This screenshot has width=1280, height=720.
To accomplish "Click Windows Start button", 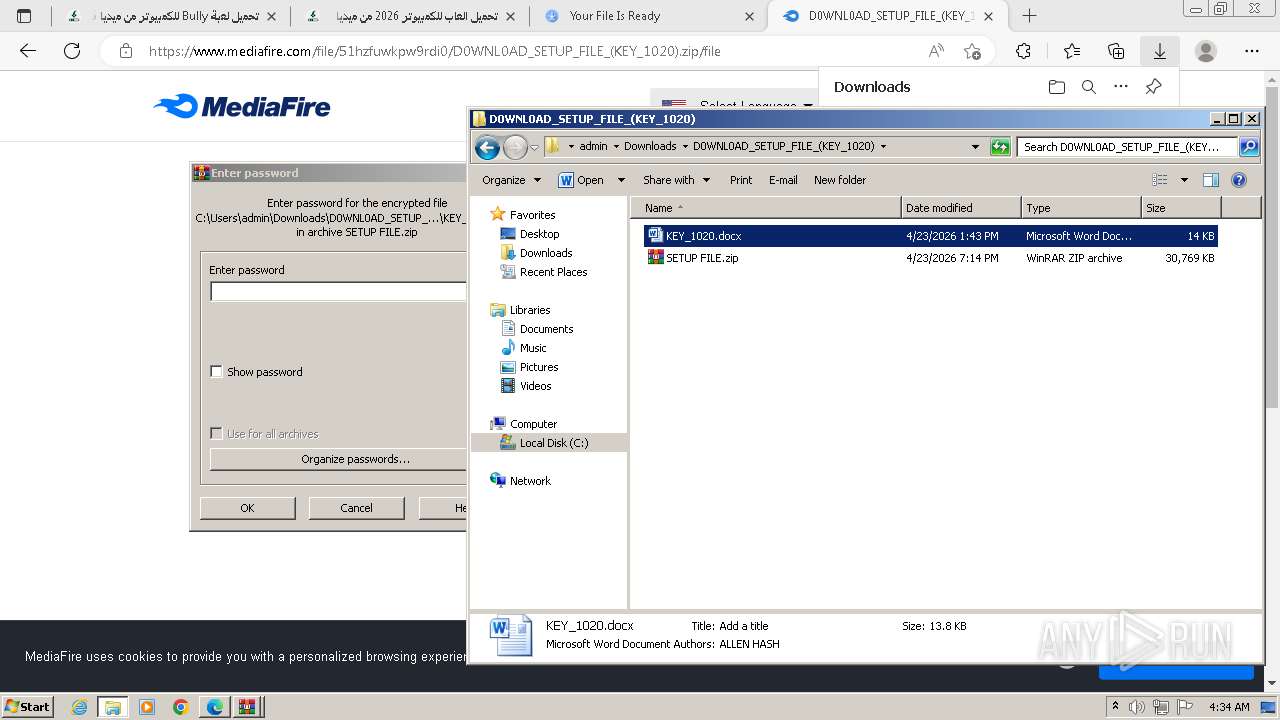I will pyautogui.click(x=27, y=707).
